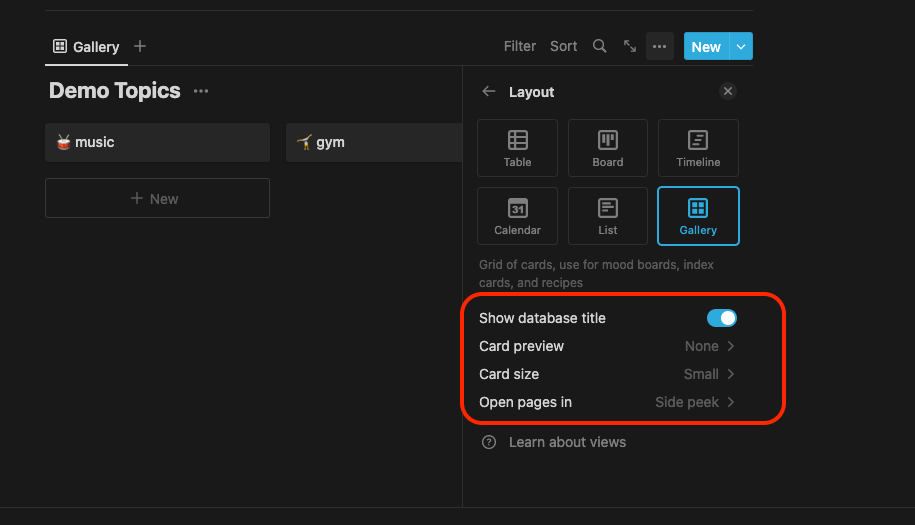915x525 pixels.
Task: Choose the Timeline layout
Action: pyautogui.click(x=698, y=148)
